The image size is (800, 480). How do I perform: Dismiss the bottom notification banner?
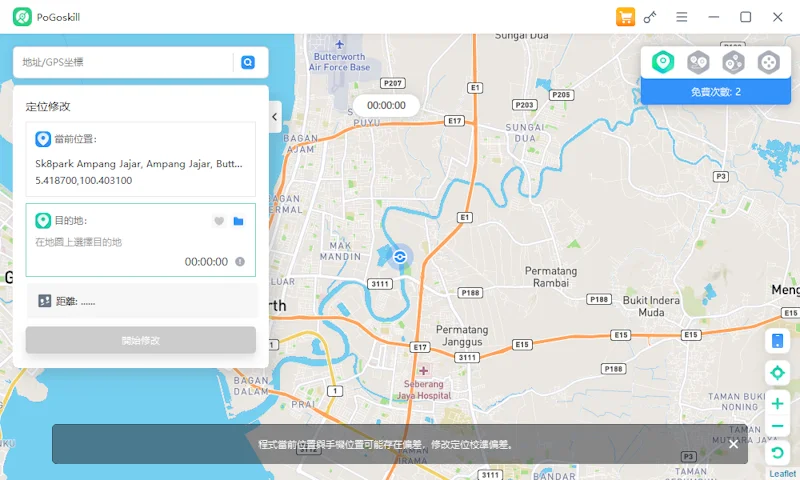(x=733, y=444)
